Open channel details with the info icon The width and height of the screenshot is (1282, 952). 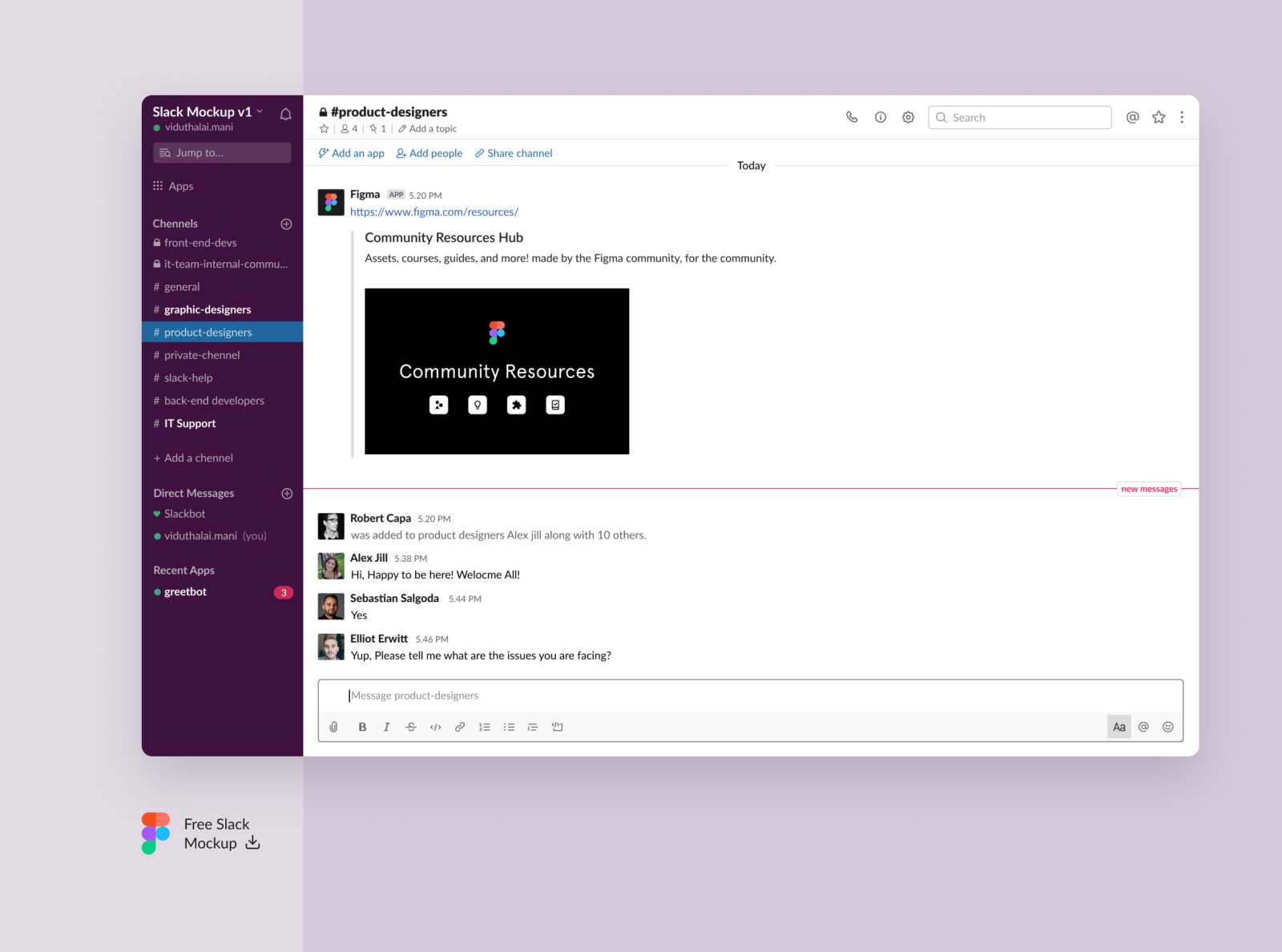(x=880, y=117)
